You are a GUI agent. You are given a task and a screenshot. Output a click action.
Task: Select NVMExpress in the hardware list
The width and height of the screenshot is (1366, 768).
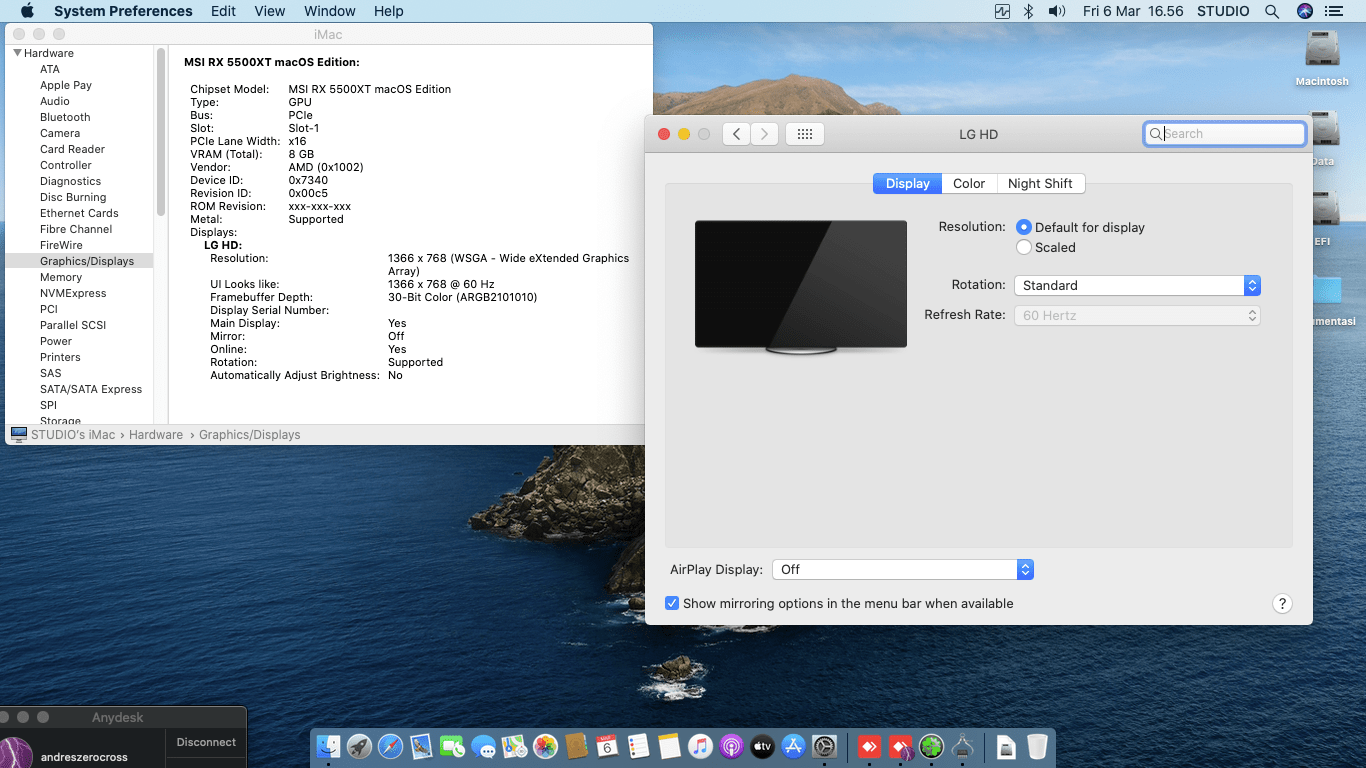tap(73, 293)
